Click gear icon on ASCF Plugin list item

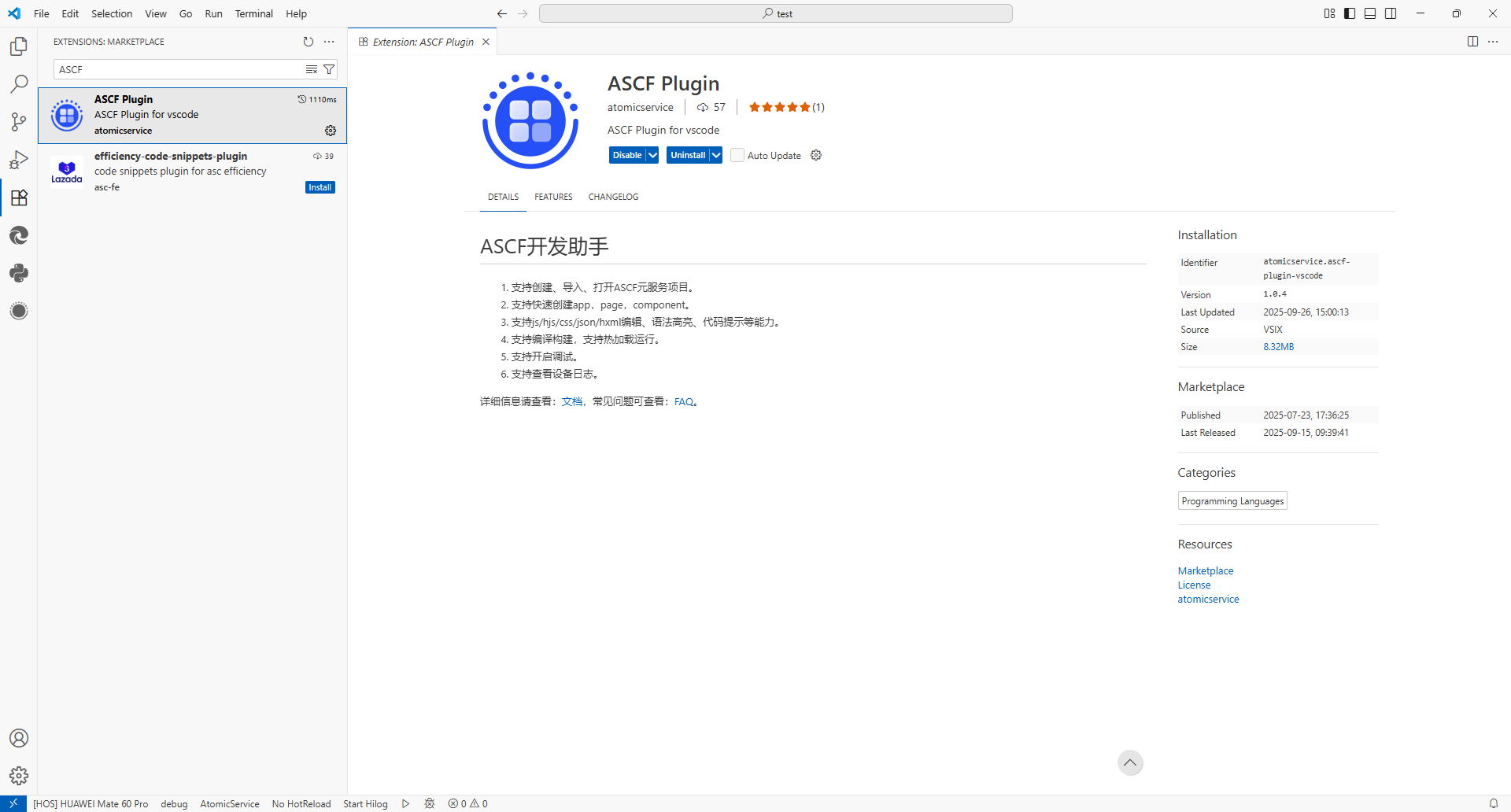point(331,131)
